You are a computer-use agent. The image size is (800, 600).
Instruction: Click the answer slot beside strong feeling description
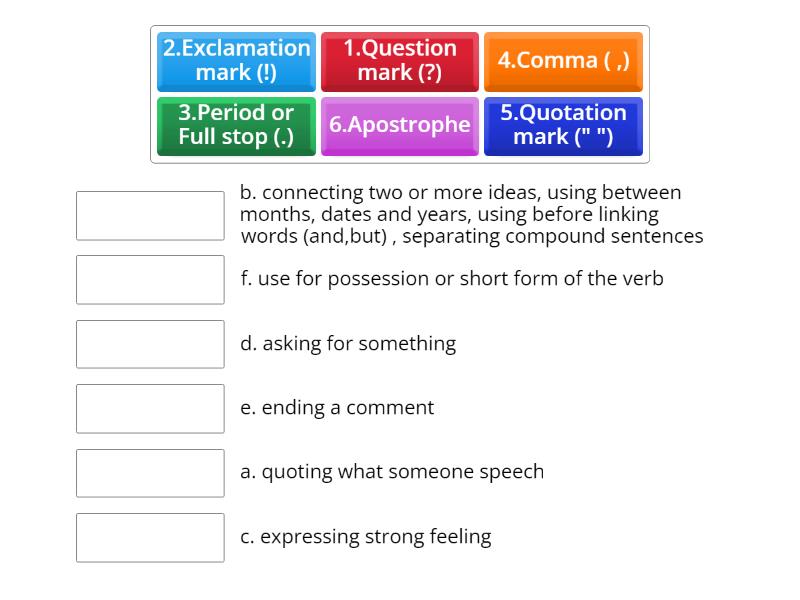[150, 538]
